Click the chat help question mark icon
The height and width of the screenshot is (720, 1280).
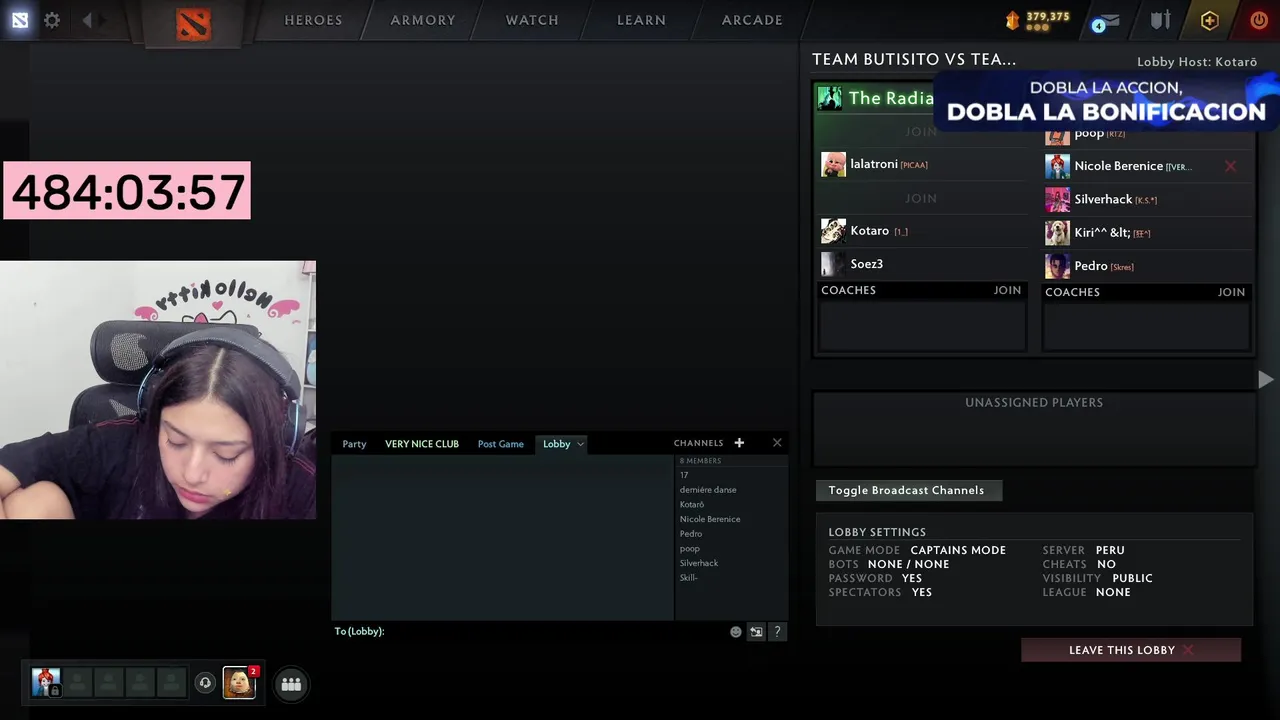pos(777,631)
